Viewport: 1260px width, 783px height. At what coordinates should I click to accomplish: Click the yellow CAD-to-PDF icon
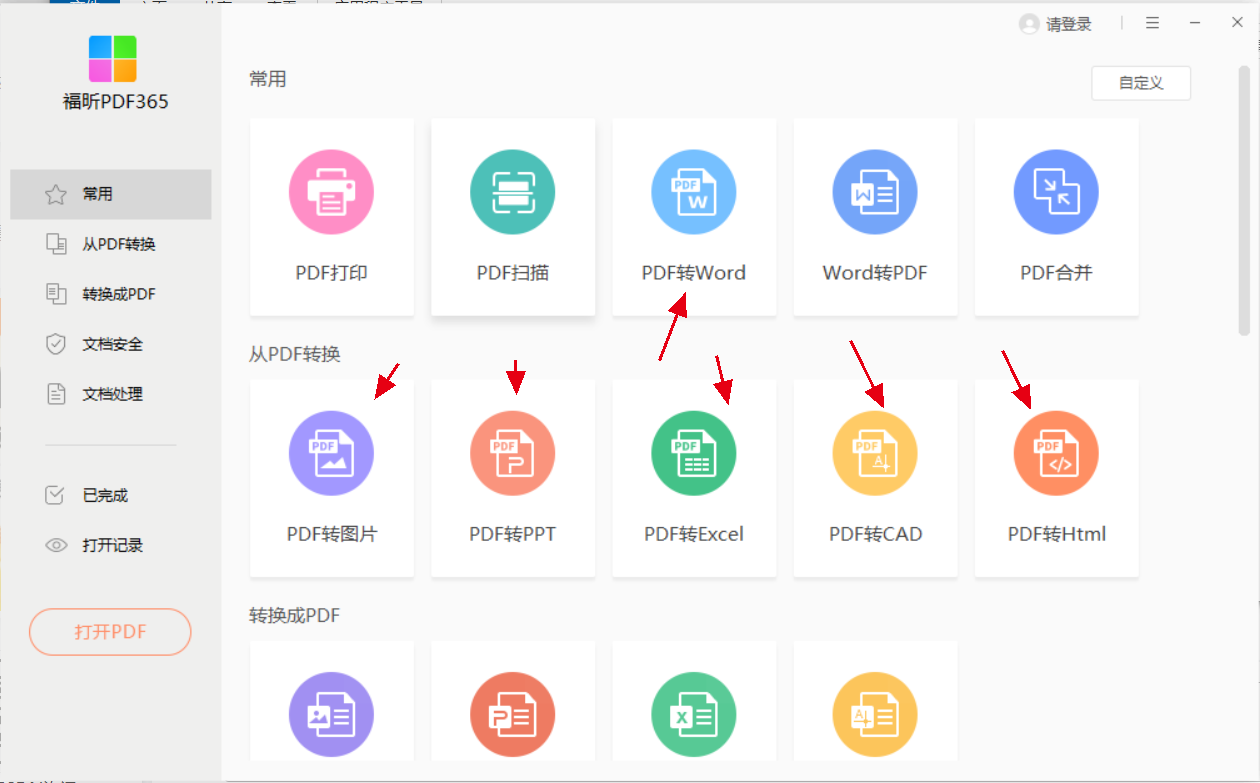click(875, 714)
